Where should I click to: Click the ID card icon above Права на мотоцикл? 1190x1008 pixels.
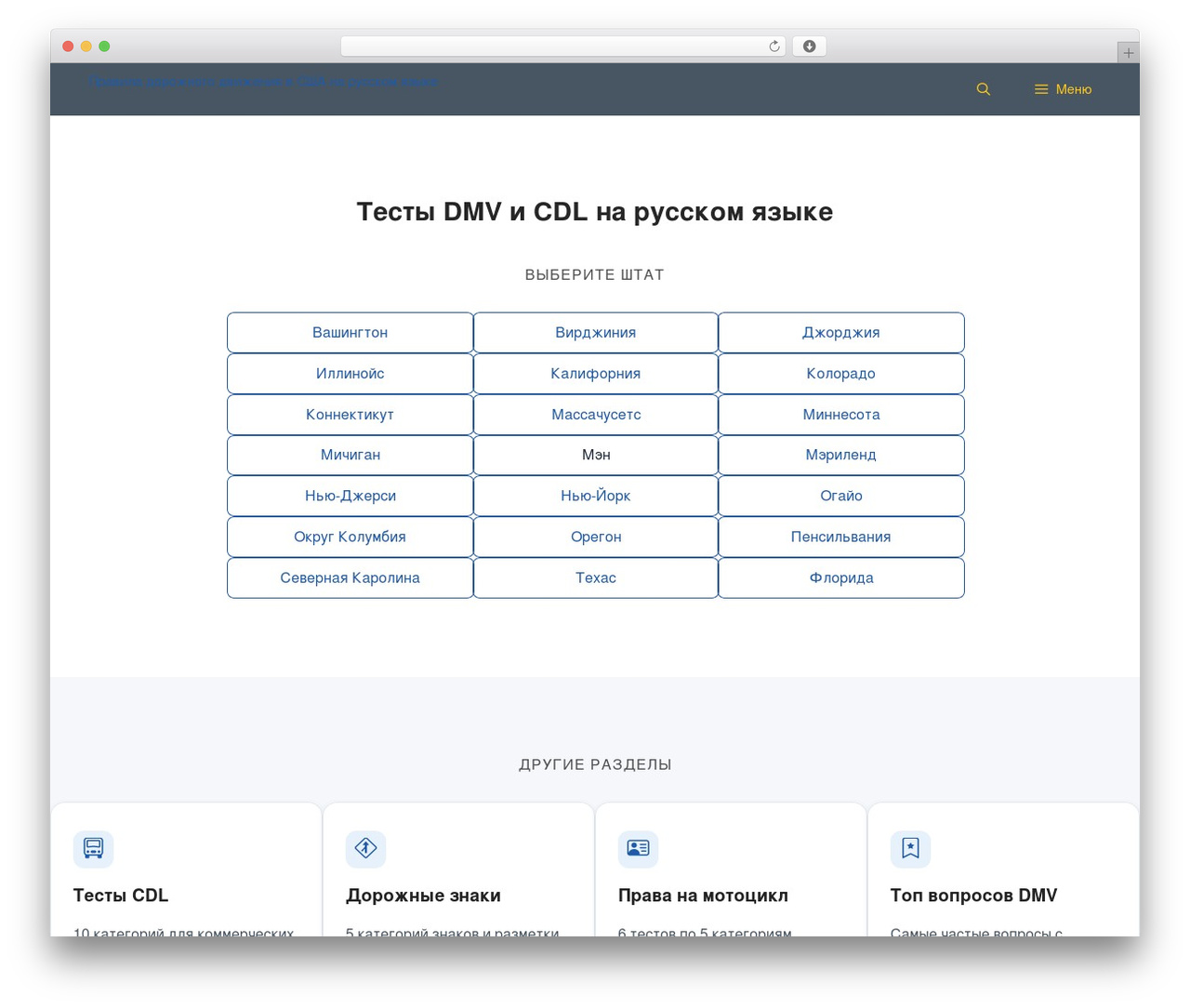click(638, 848)
